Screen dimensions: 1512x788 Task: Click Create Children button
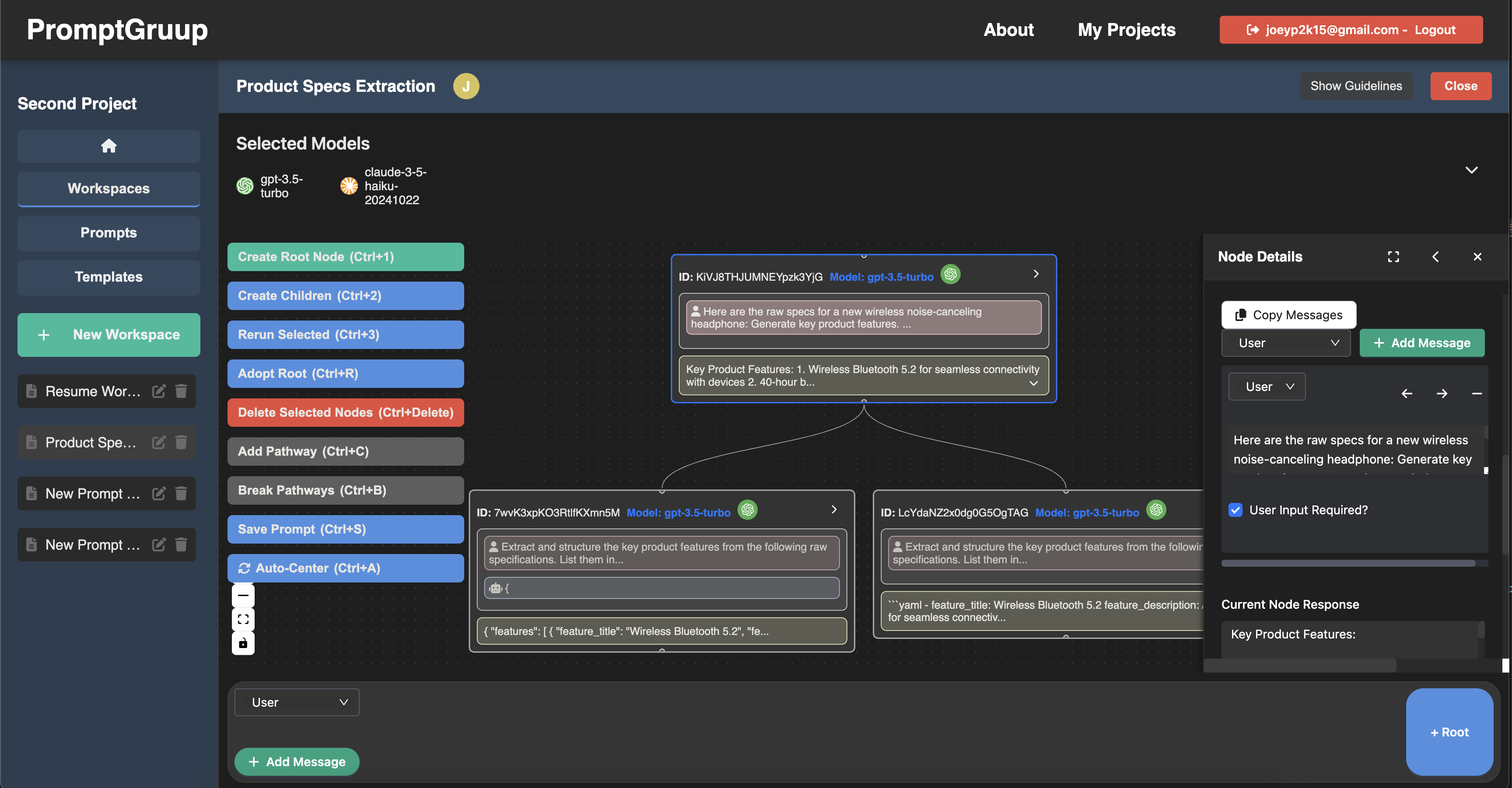[345, 296]
